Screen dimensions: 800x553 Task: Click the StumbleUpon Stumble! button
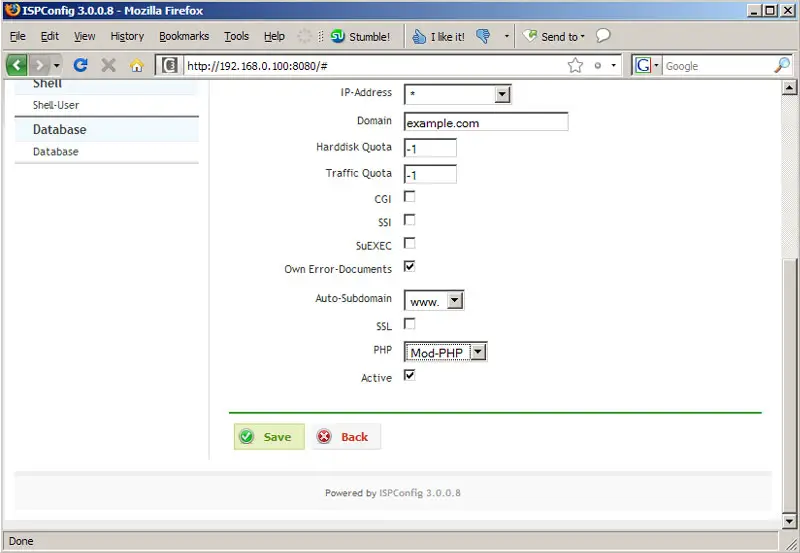(x=360, y=36)
